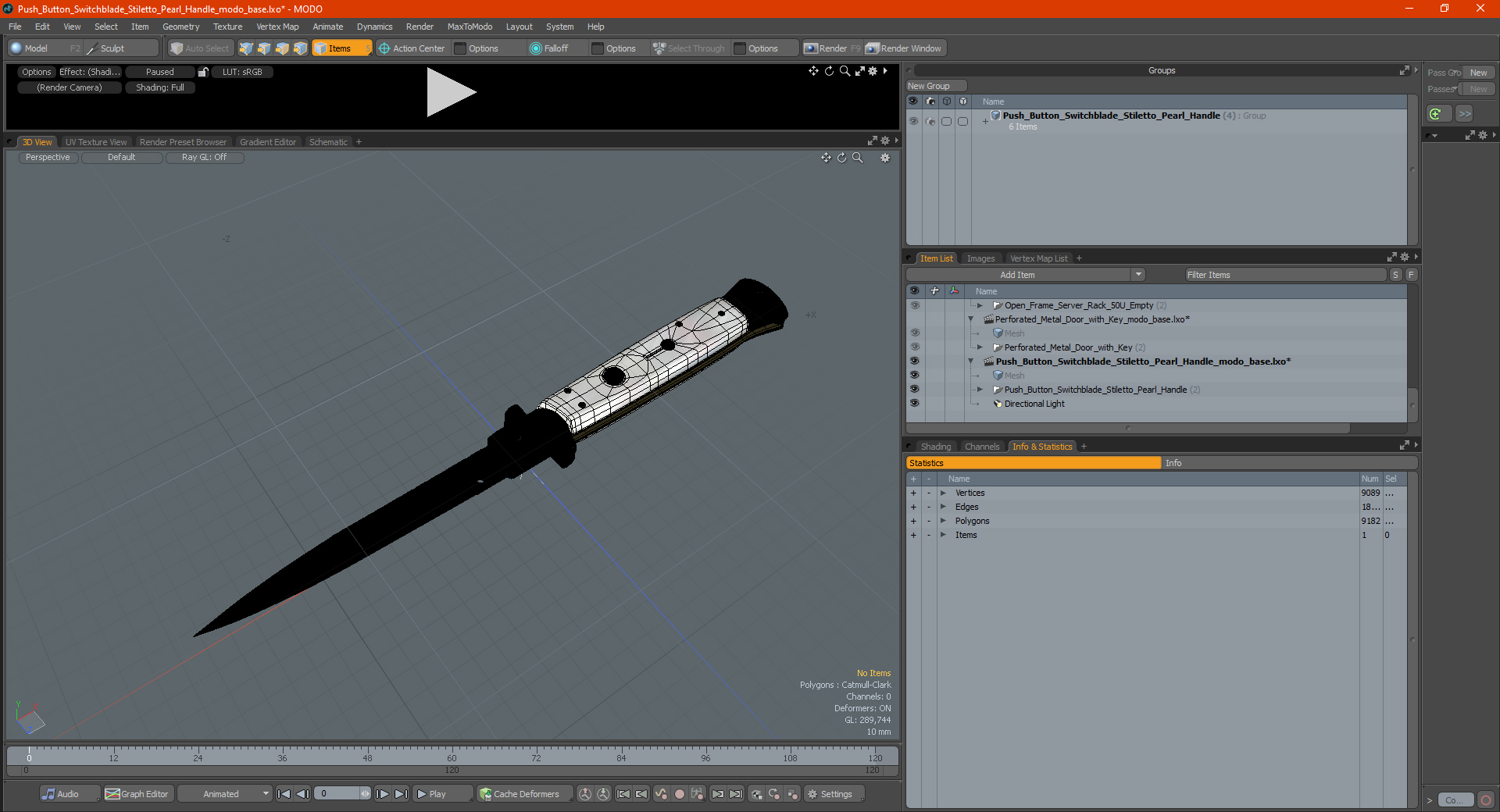
Task: Open preview pane gear settings
Action: (x=873, y=71)
